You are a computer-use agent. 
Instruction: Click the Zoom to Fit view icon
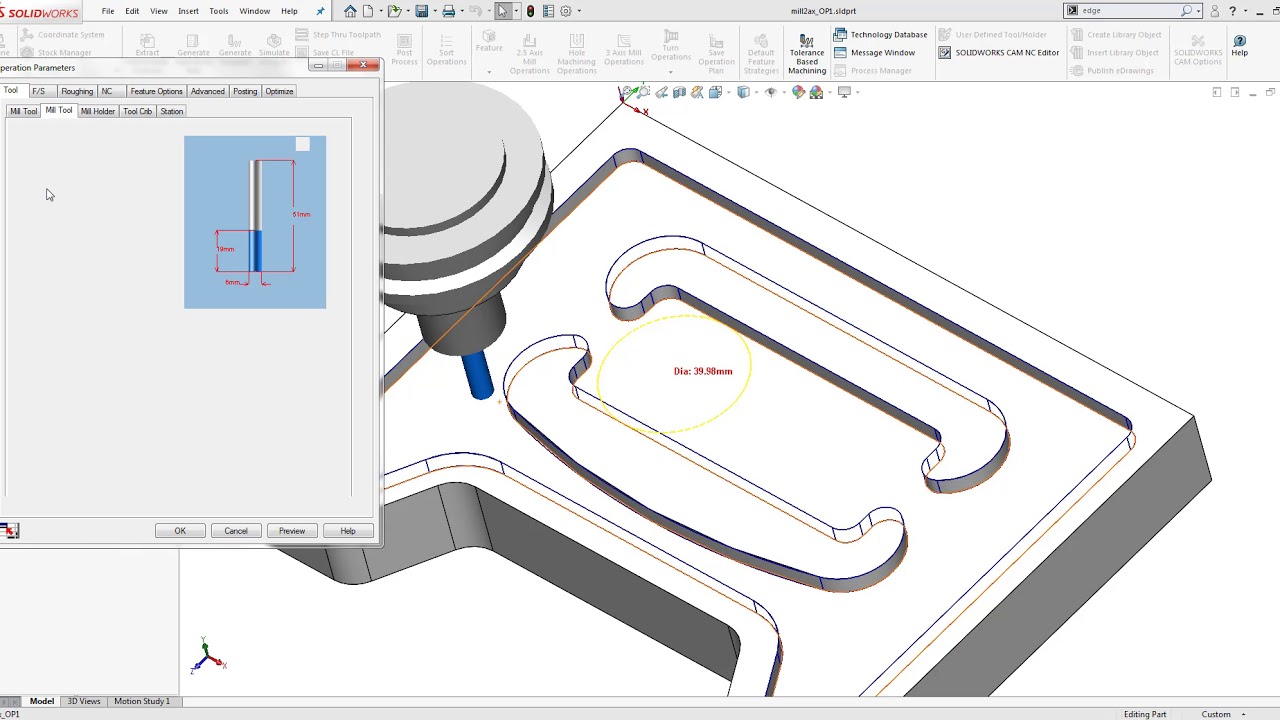coord(627,92)
